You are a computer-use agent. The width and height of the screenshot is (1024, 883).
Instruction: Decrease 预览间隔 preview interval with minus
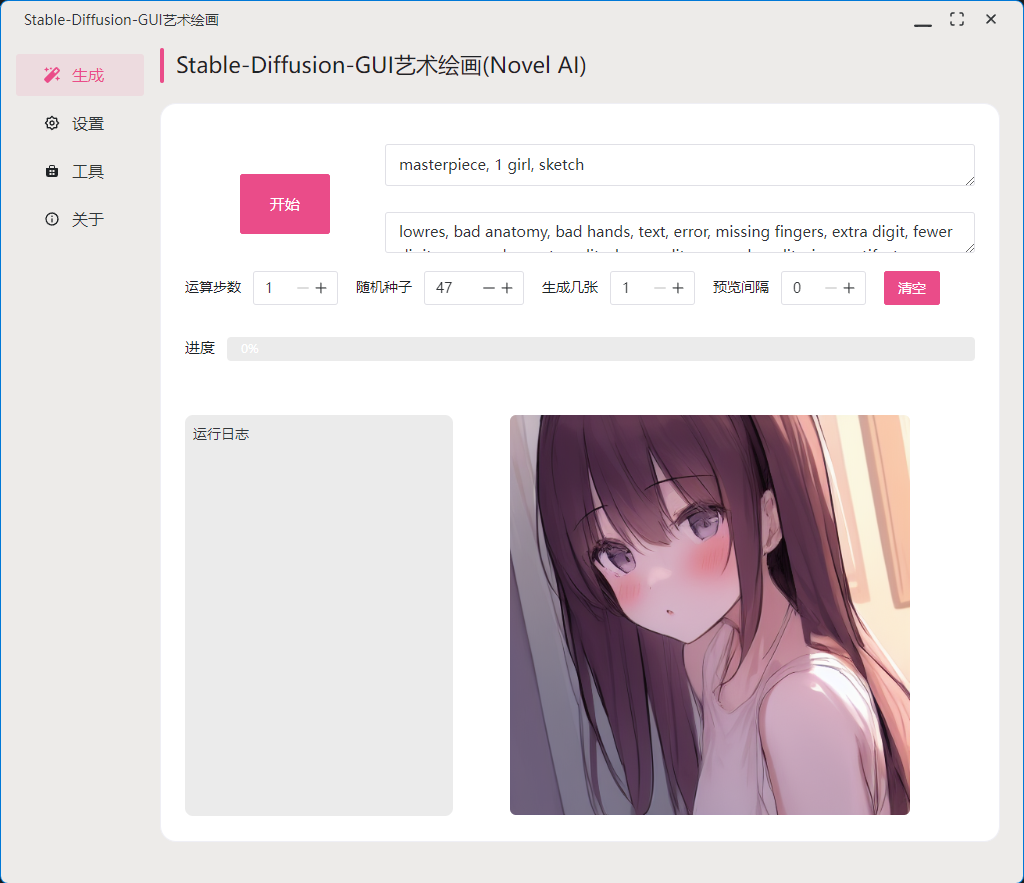point(831,288)
